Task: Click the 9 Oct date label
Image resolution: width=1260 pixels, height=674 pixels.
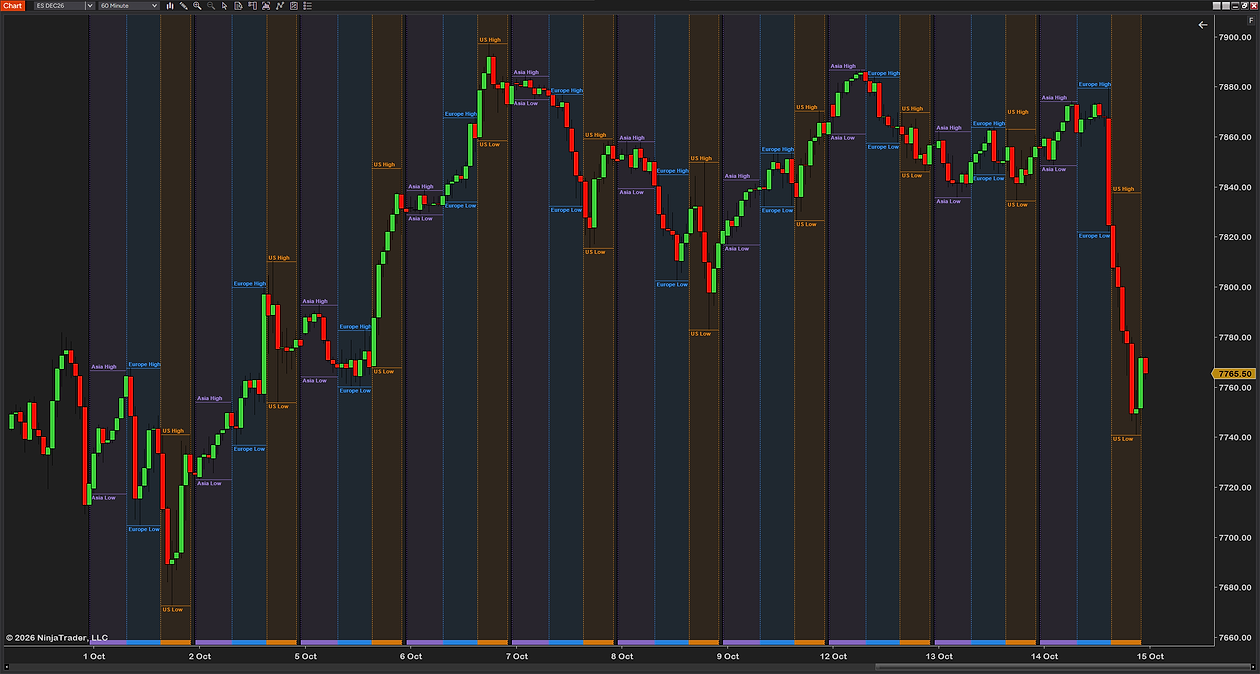Action: pos(727,656)
